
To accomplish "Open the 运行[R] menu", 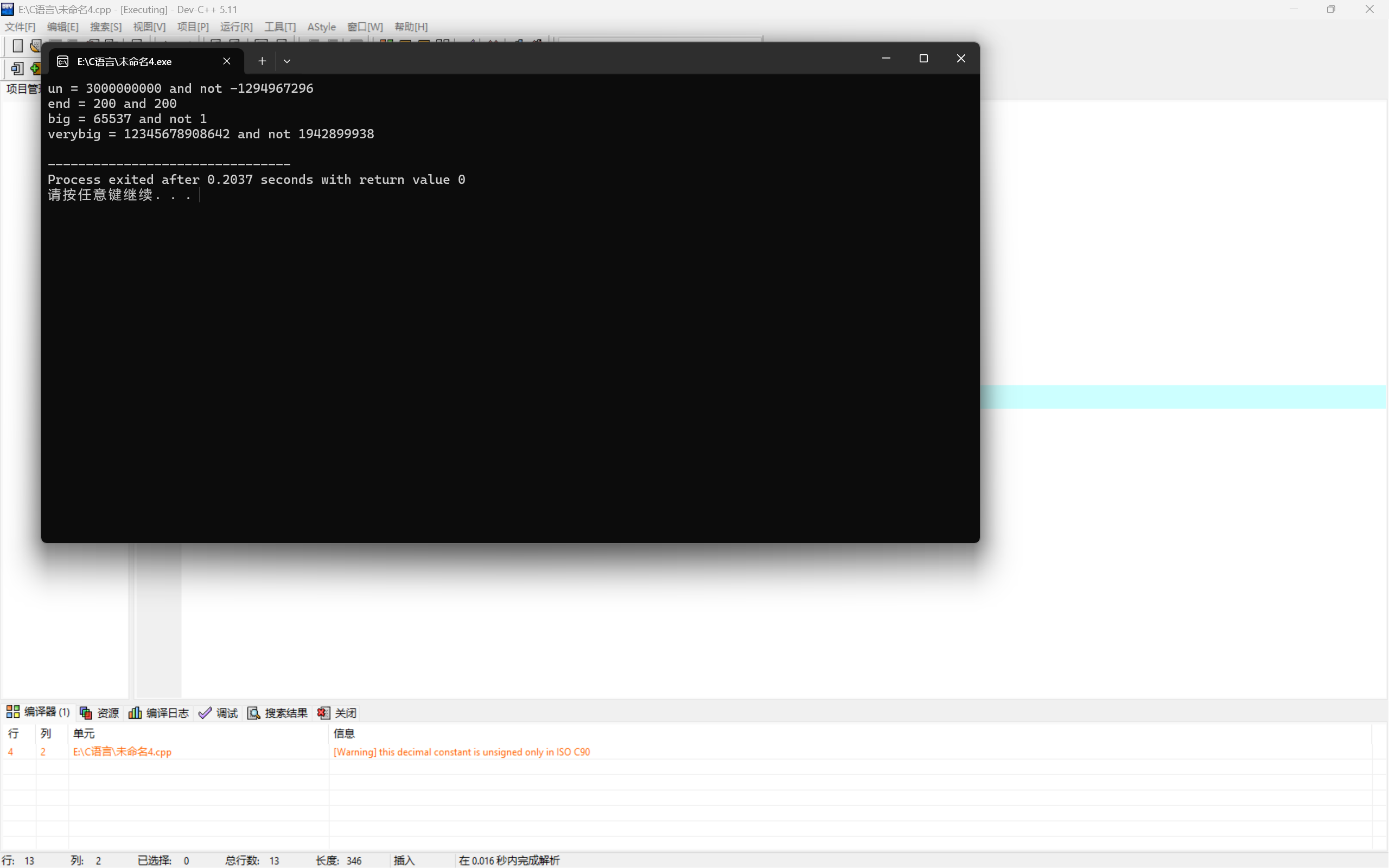I will point(236,27).
